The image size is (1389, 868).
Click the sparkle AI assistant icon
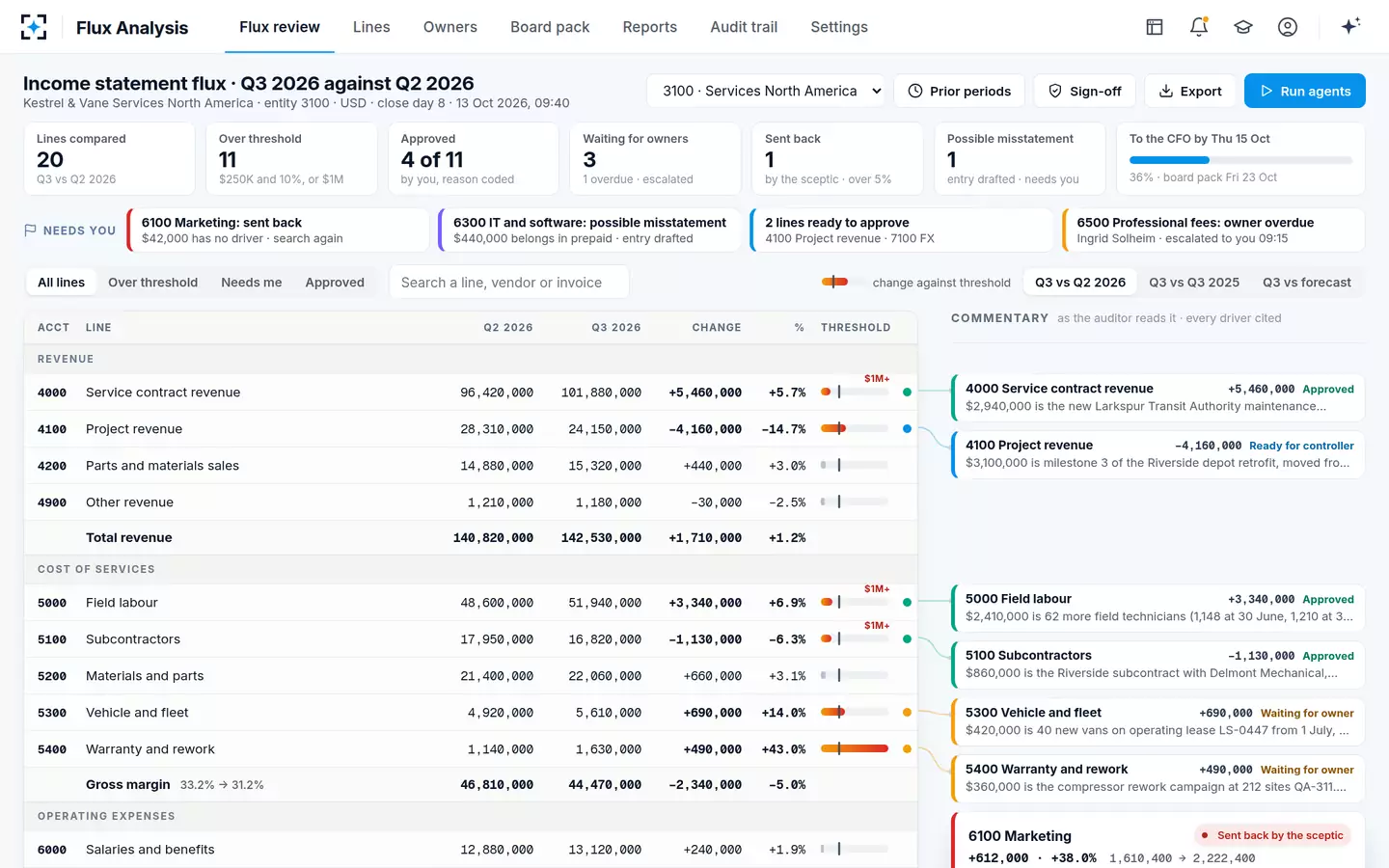point(1350,26)
